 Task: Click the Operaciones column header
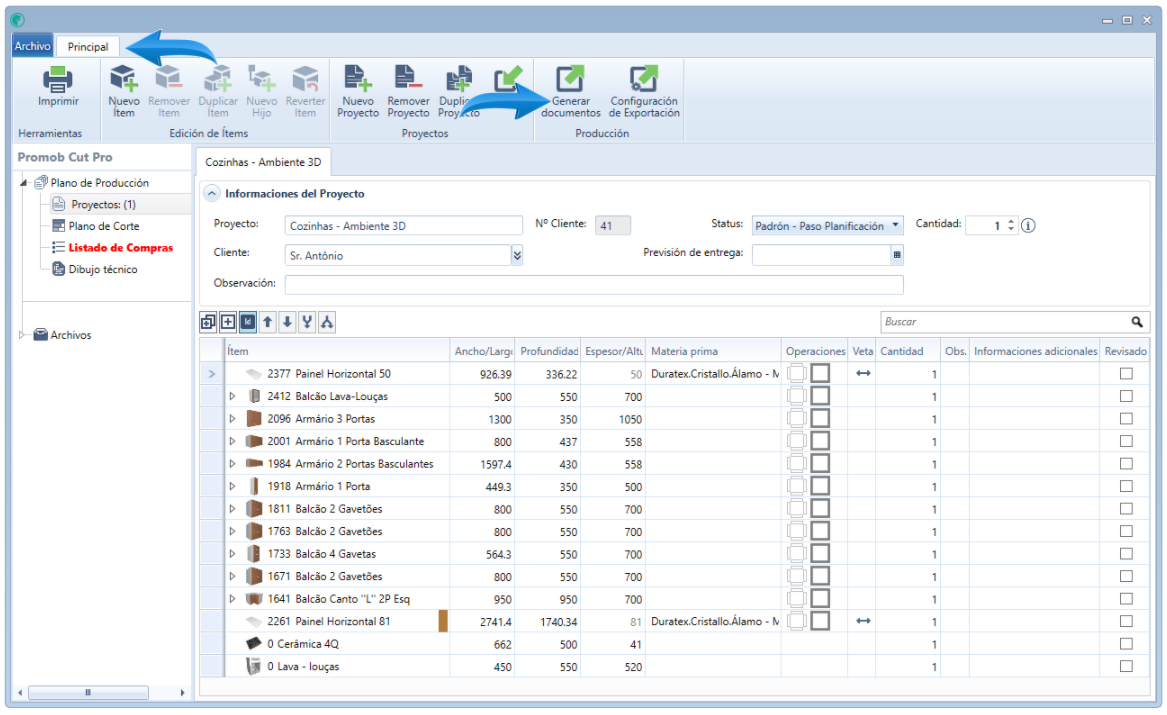pos(815,351)
